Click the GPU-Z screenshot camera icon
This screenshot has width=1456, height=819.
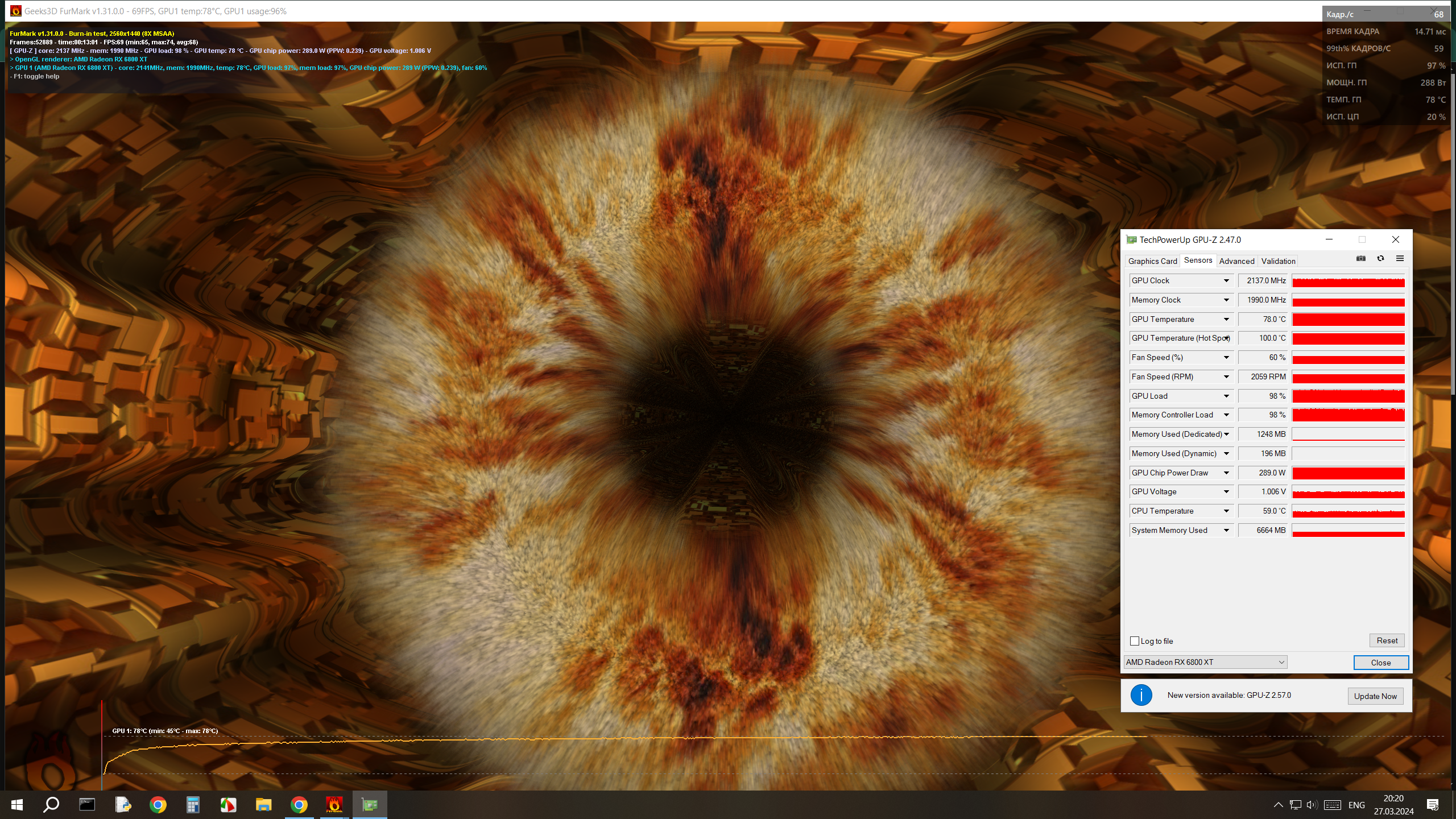1360,259
